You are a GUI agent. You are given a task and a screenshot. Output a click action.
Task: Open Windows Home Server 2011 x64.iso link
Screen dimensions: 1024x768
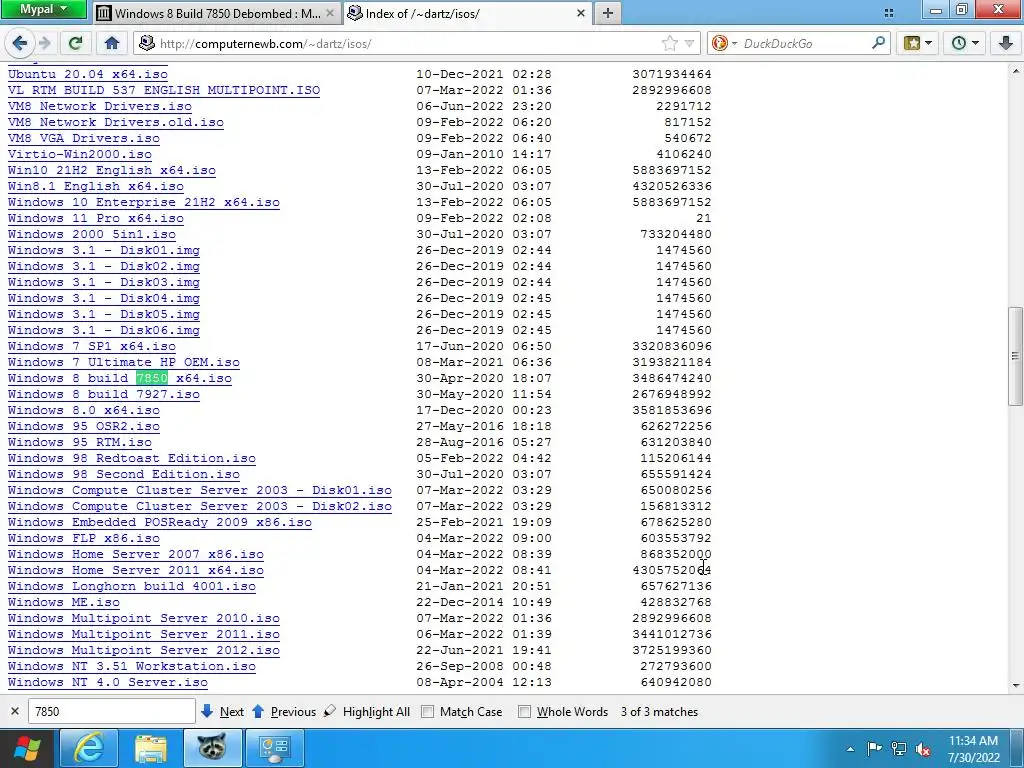(x=136, y=570)
